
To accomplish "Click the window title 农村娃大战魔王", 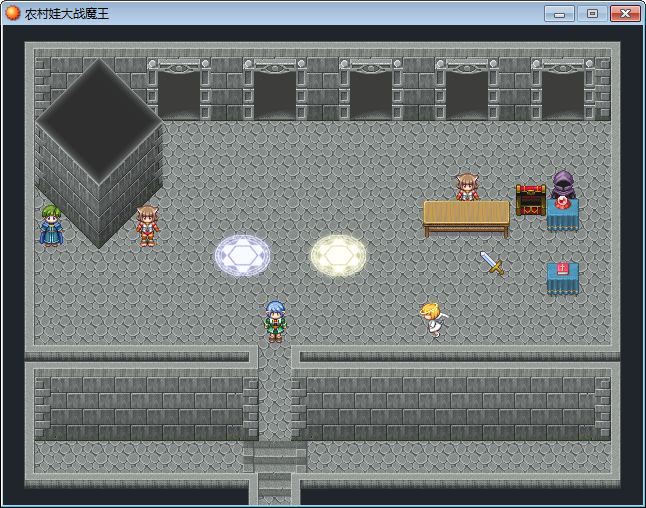I will [67, 14].
